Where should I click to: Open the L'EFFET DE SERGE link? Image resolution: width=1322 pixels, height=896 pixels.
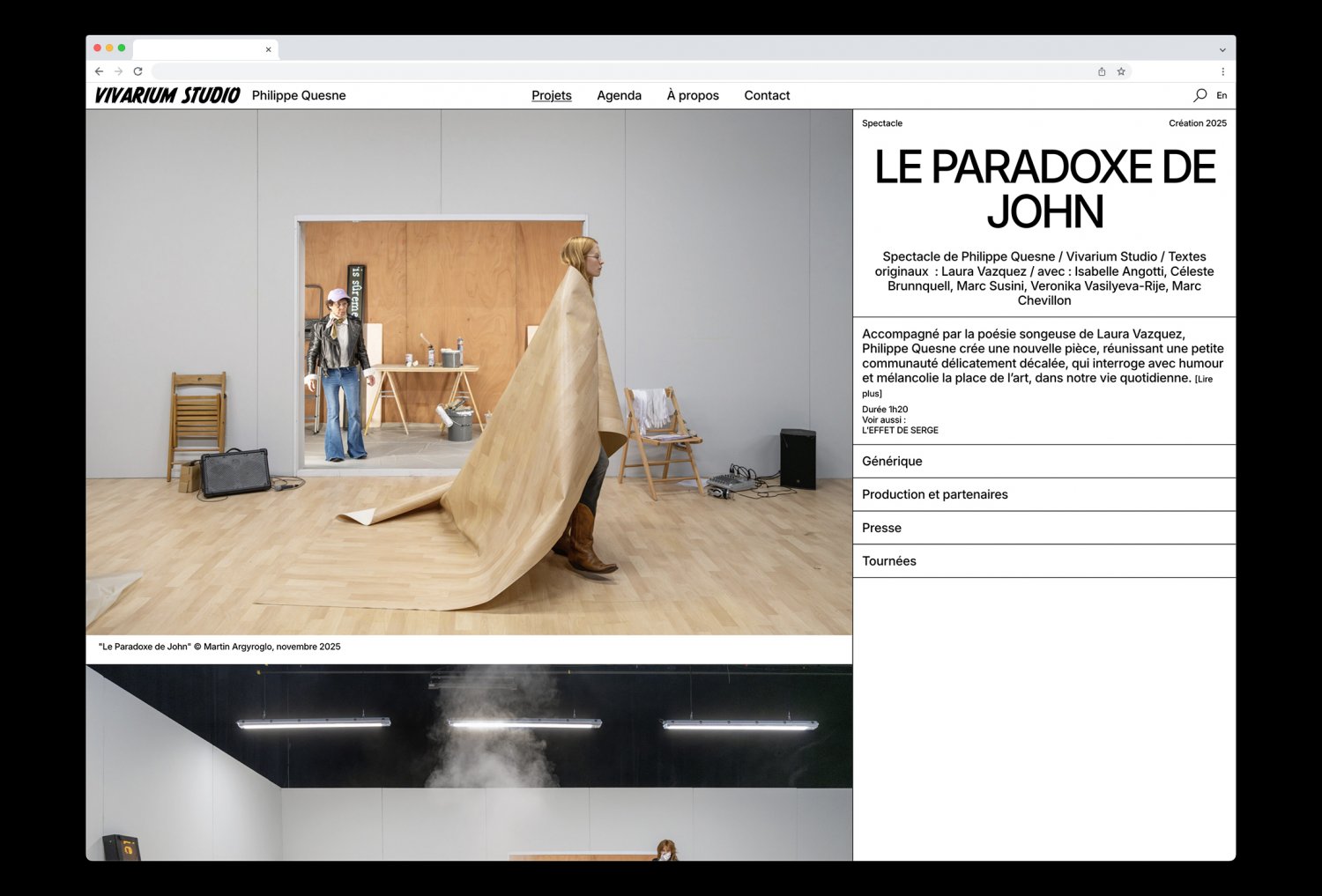pyautogui.click(x=900, y=431)
